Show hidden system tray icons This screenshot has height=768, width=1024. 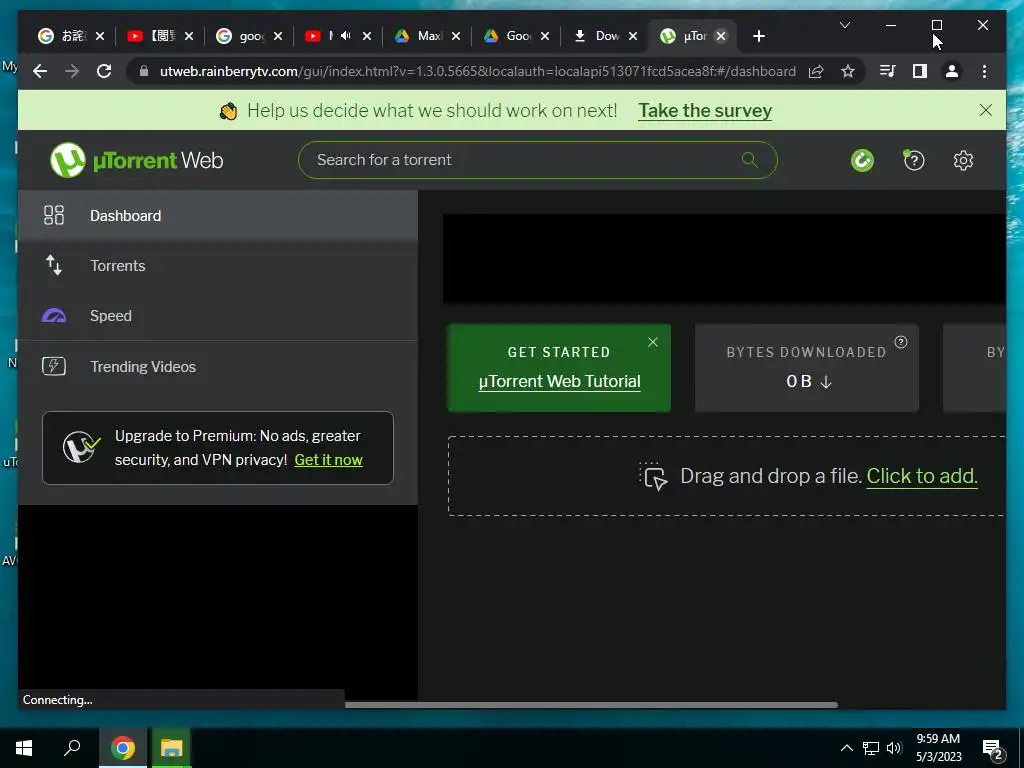(x=846, y=748)
